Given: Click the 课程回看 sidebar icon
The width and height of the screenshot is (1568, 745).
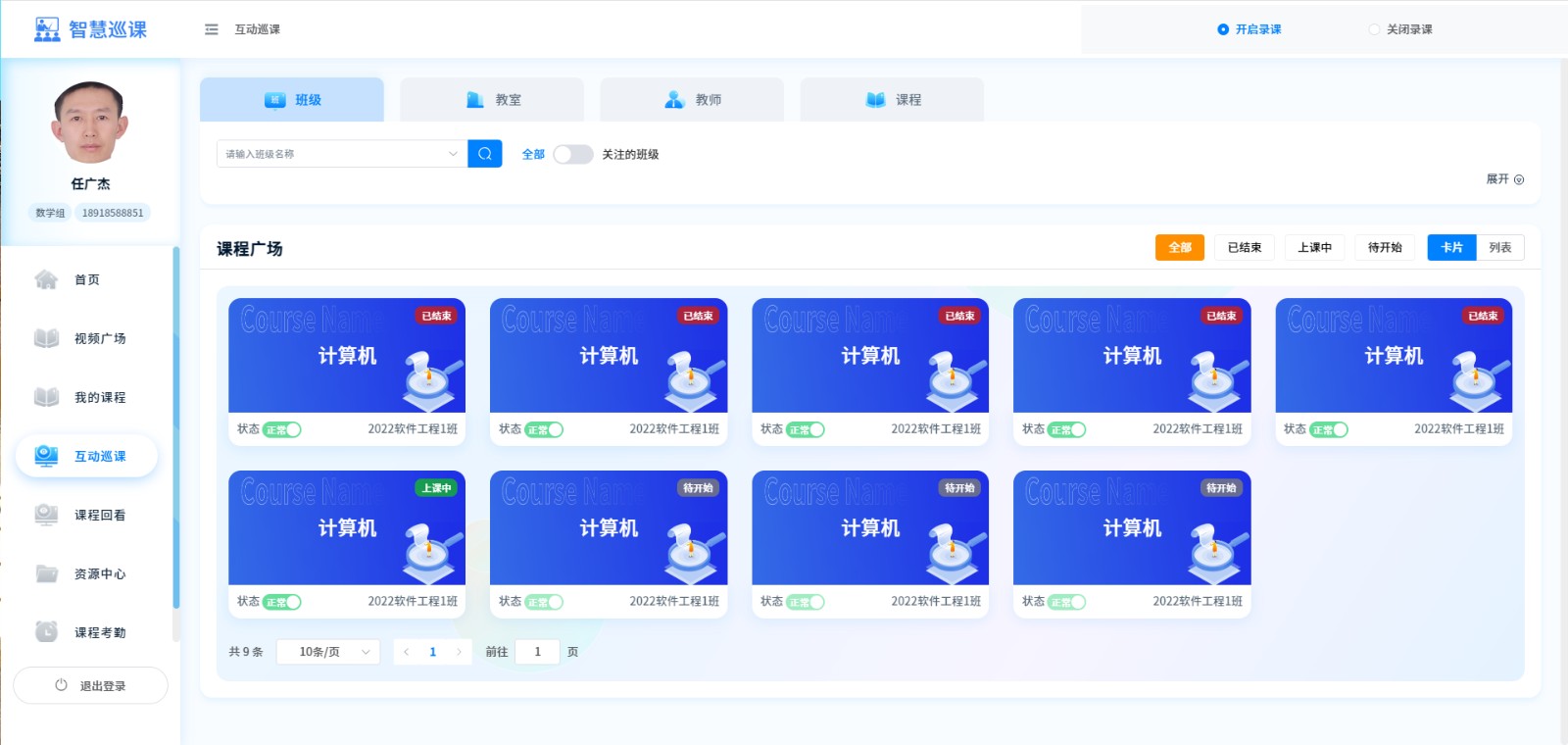Looking at the screenshot, I should (x=46, y=515).
